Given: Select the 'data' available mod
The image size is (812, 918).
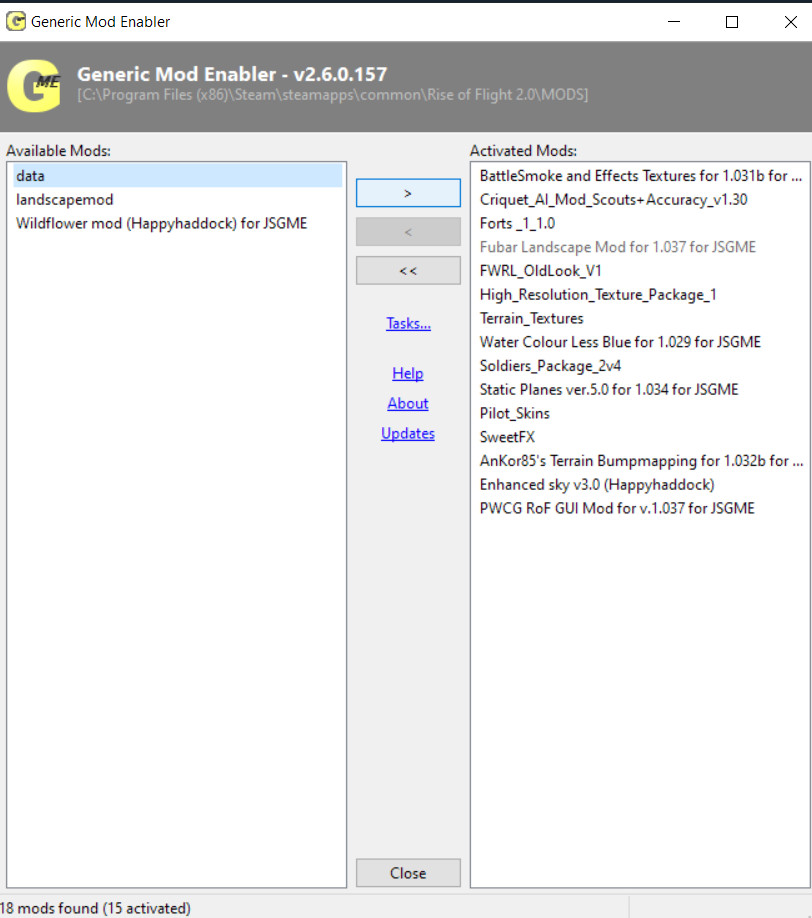Looking at the screenshot, I should coord(177,176).
